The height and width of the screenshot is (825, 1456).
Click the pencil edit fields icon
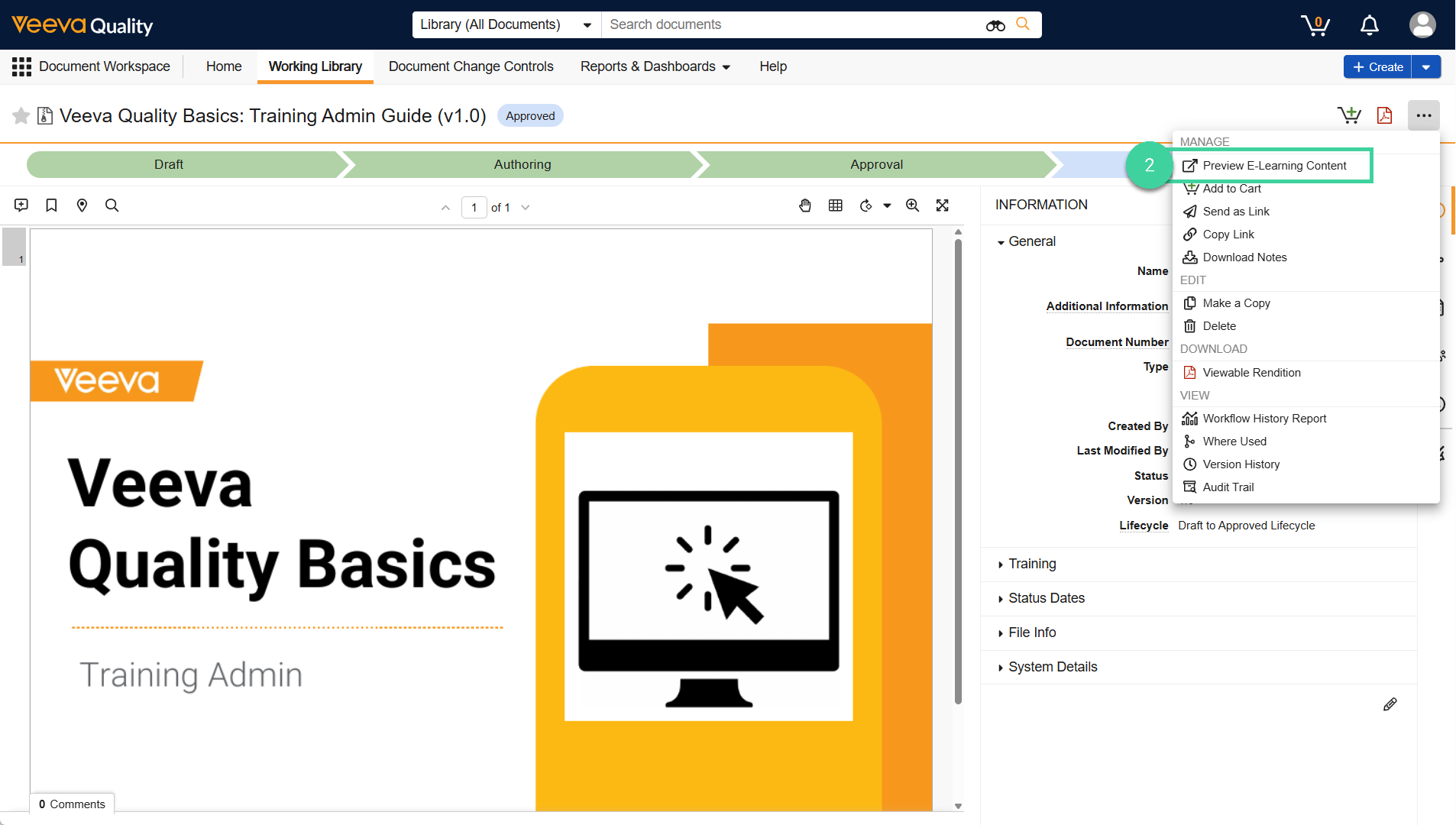coord(1390,704)
